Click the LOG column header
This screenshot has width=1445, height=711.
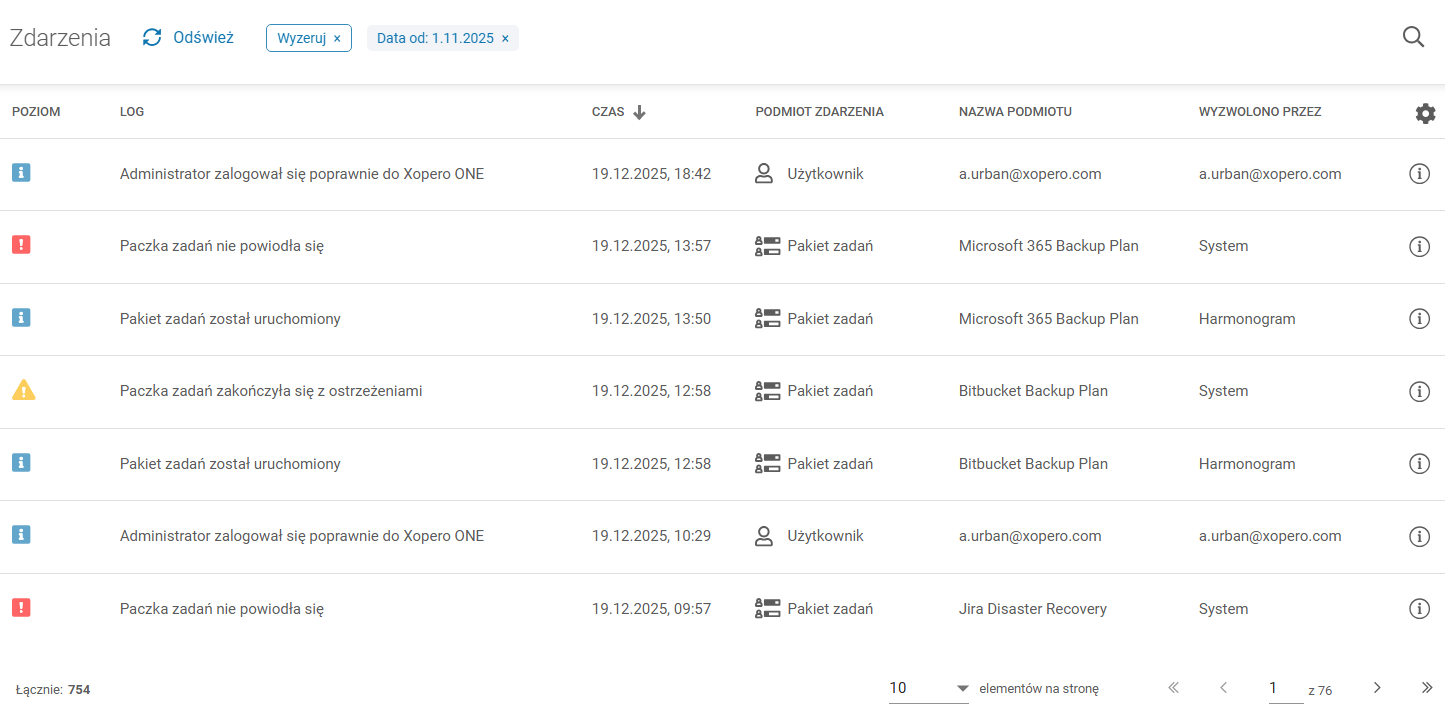132,112
